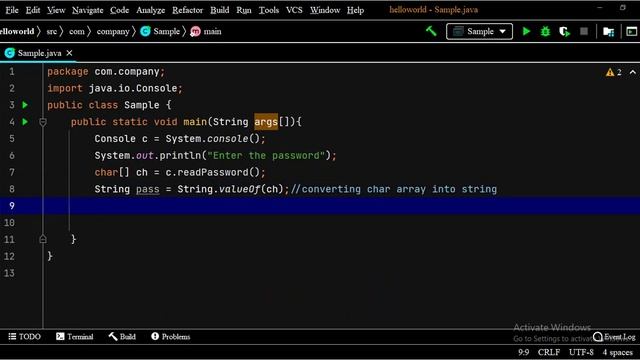
Task: Open the Terminal tool window
Action: tap(75, 337)
